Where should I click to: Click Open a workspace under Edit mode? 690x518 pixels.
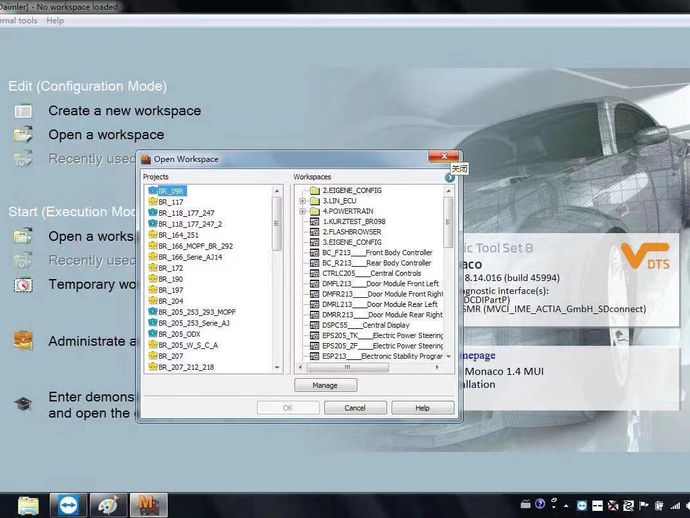(x=106, y=135)
